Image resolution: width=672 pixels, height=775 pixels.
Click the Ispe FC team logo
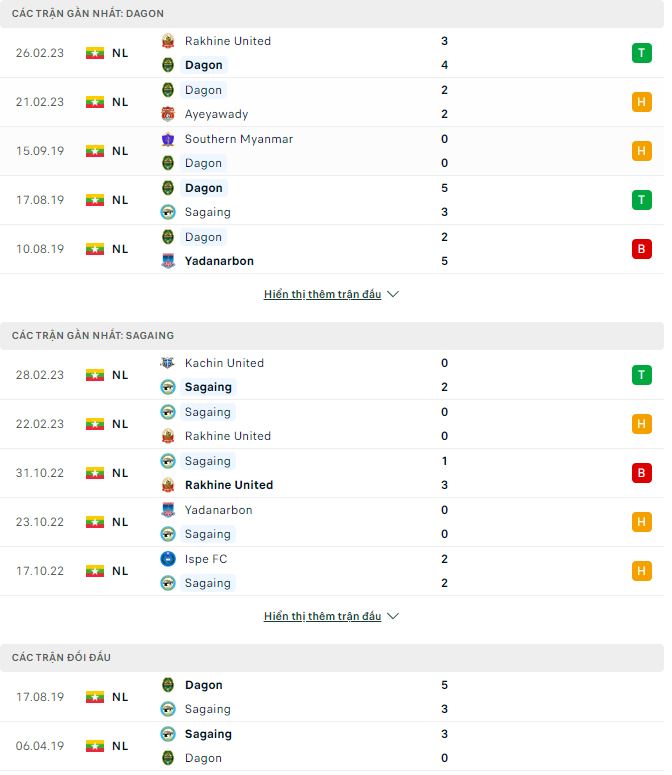168,559
